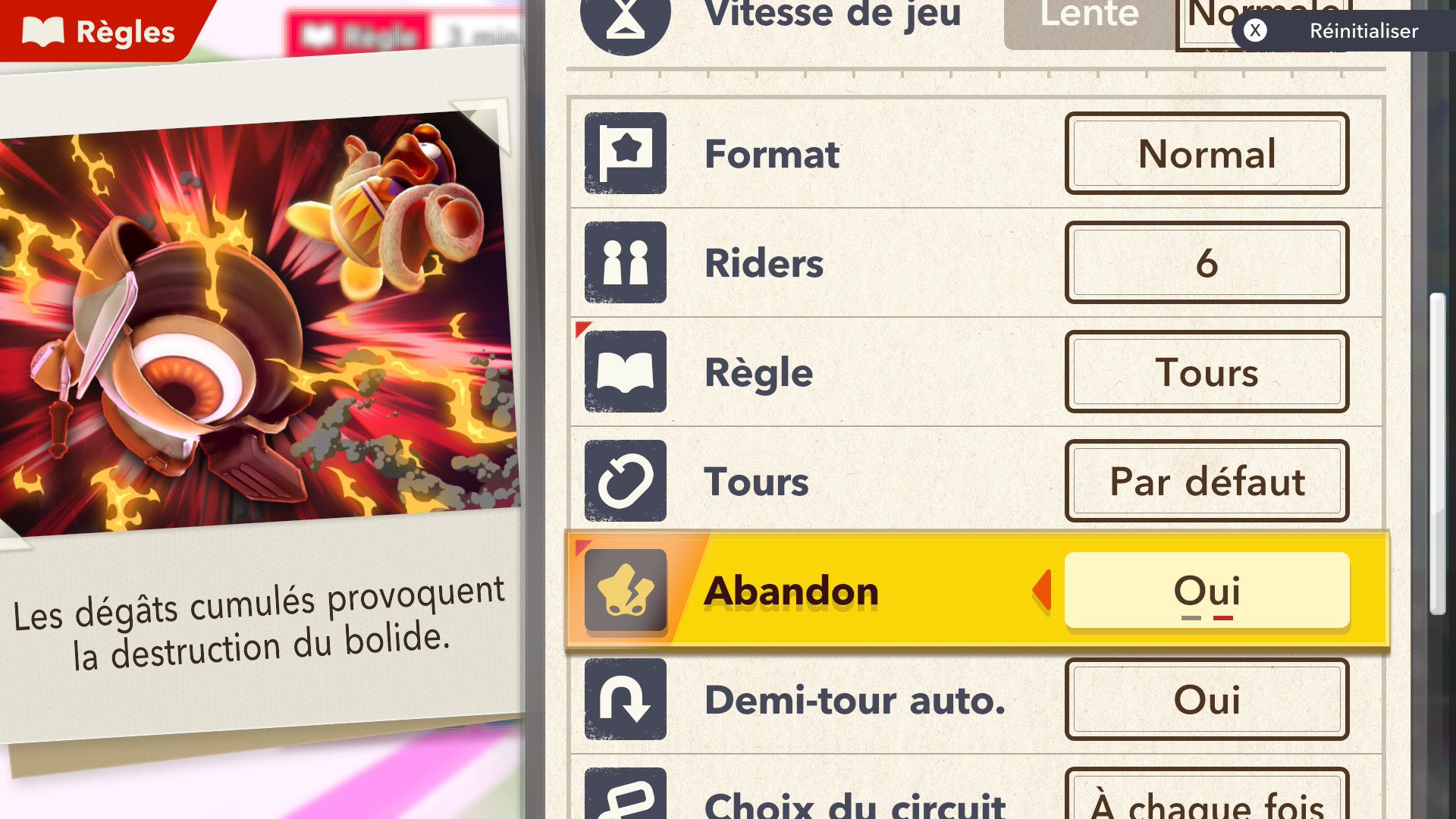Open the Tours Par défaut value box

coord(1207,481)
